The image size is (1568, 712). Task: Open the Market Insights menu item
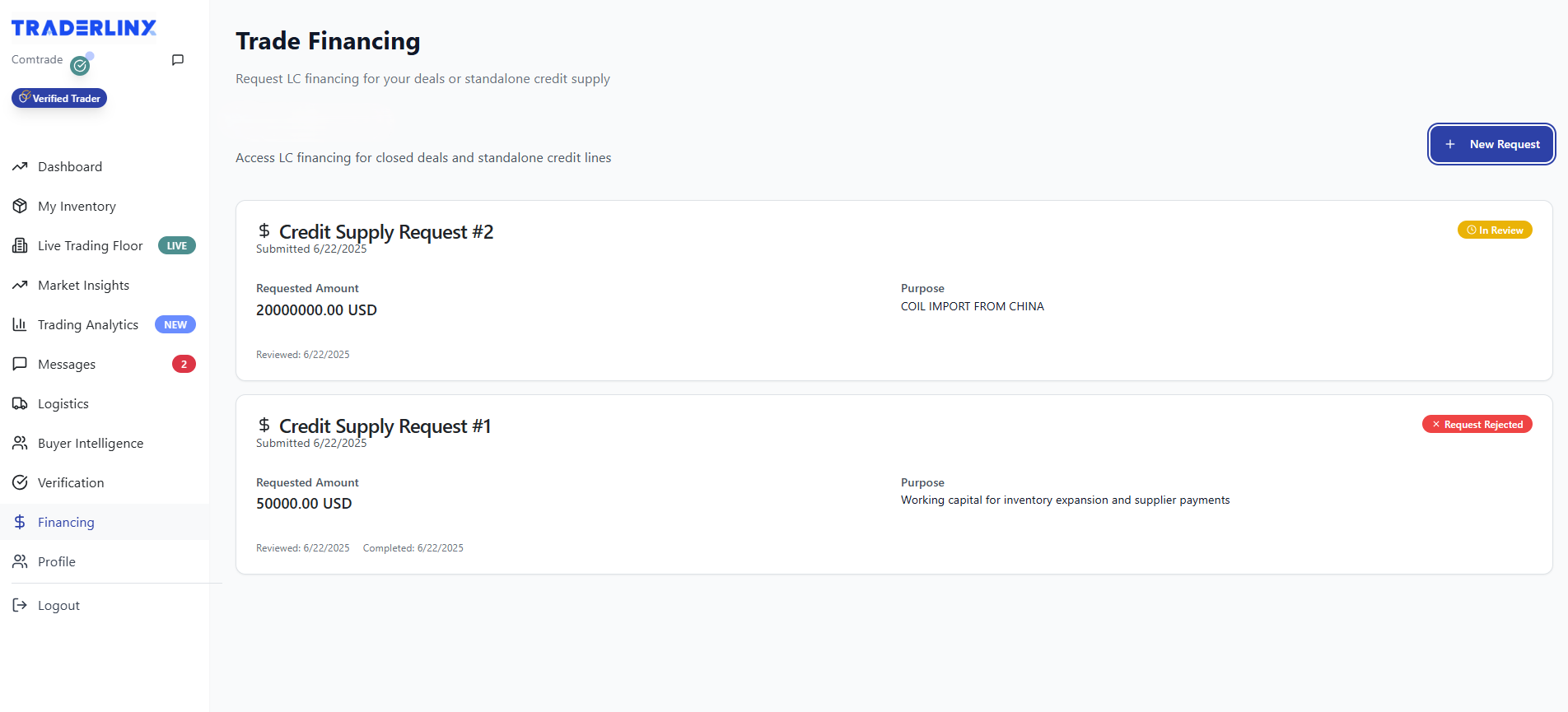click(83, 285)
